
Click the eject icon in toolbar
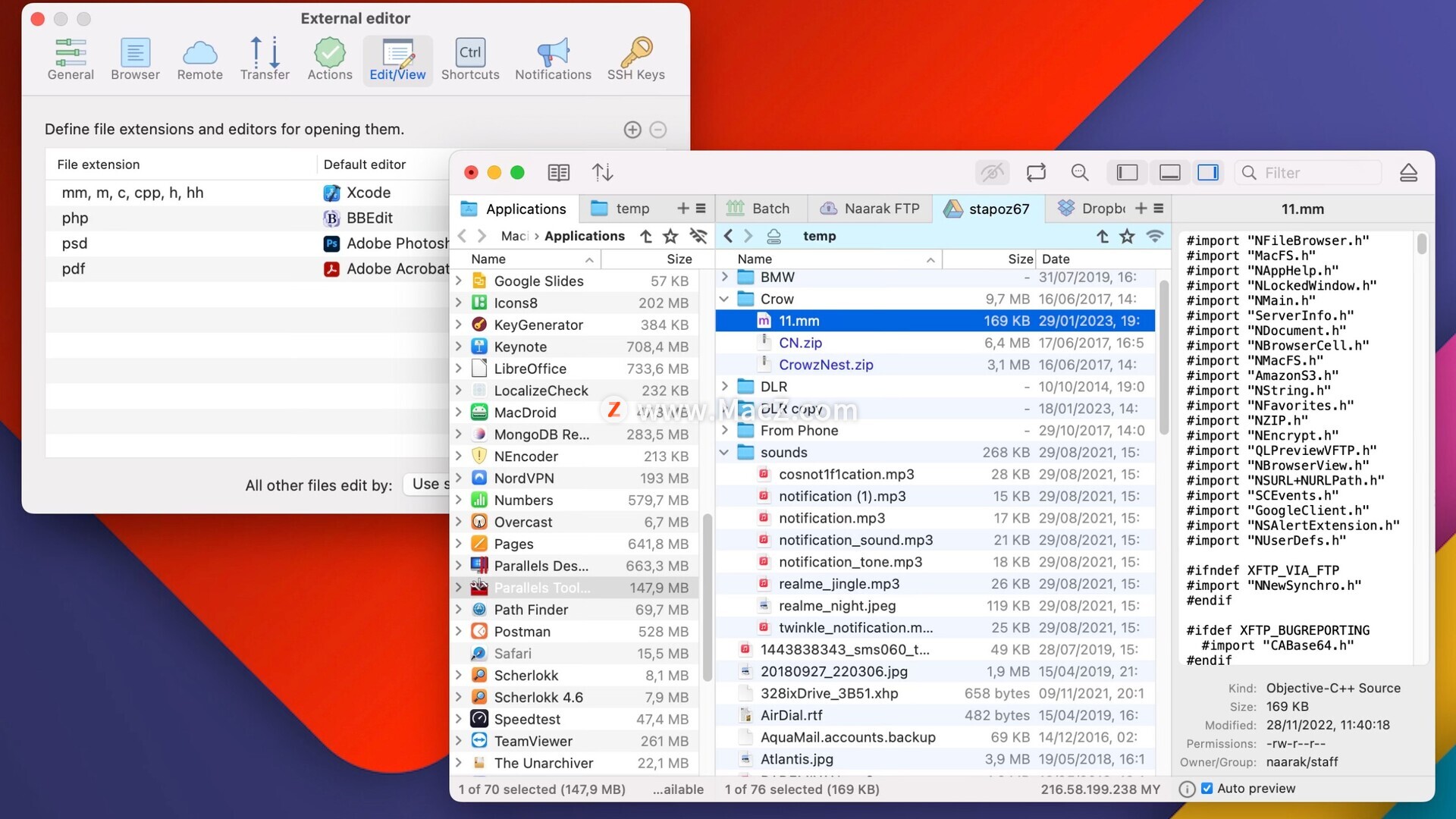point(1408,173)
